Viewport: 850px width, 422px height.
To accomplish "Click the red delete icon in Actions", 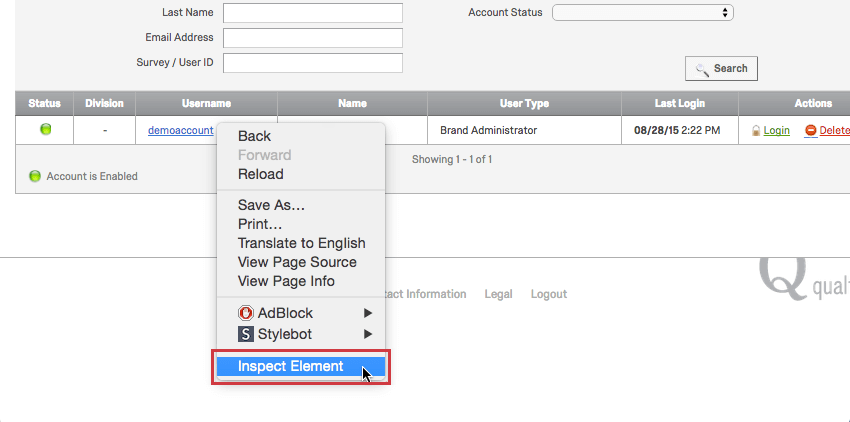I will (810, 130).
